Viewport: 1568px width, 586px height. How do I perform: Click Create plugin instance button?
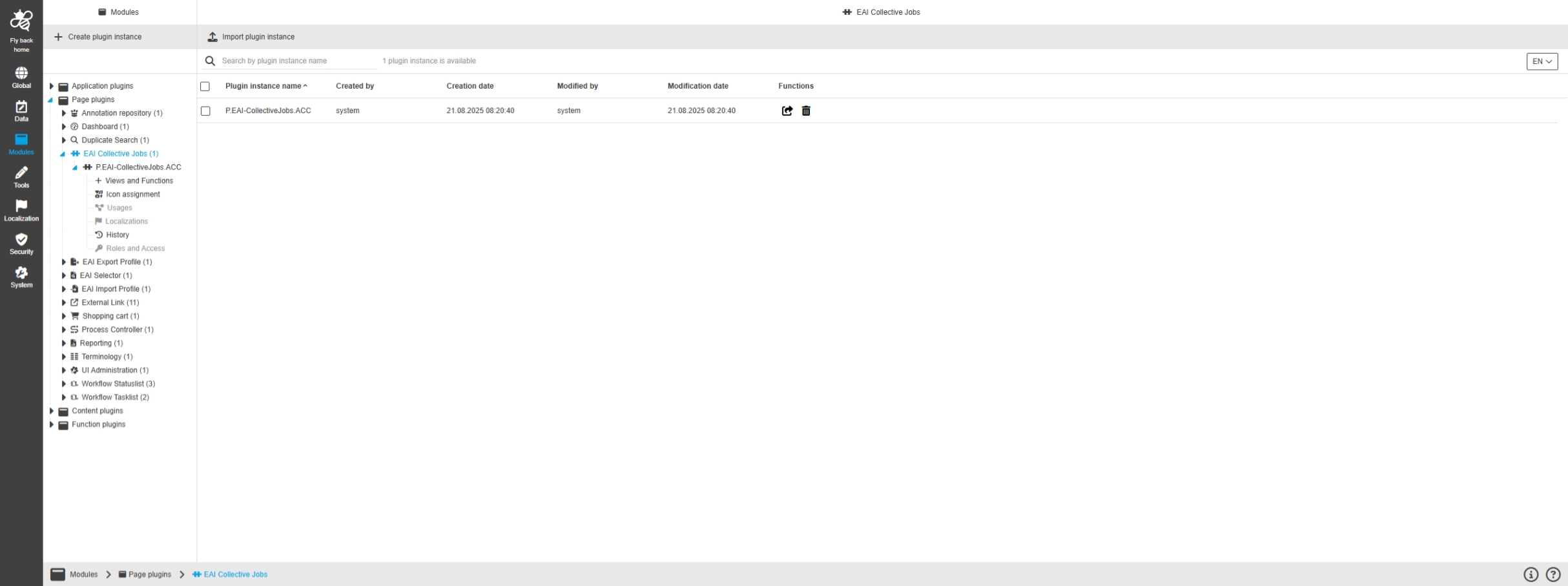[98, 37]
